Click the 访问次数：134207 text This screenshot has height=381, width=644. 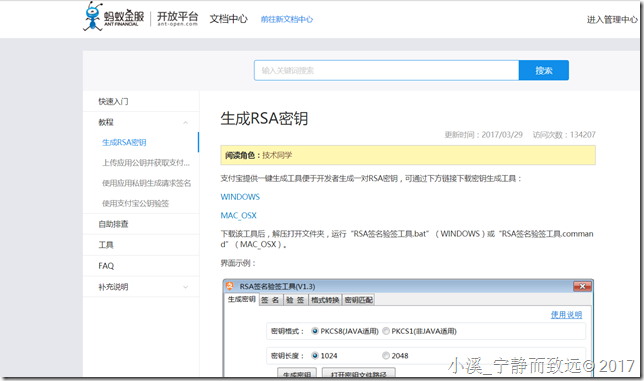point(564,135)
